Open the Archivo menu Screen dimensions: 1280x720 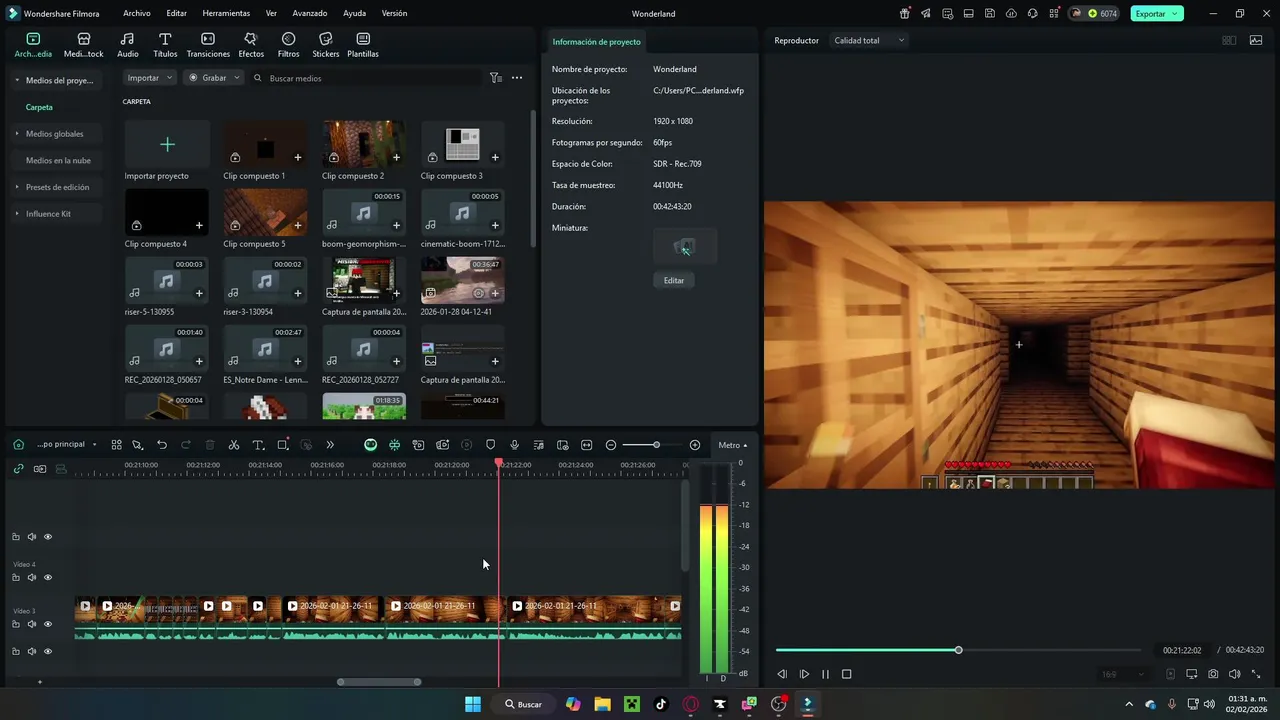click(137, 14)
